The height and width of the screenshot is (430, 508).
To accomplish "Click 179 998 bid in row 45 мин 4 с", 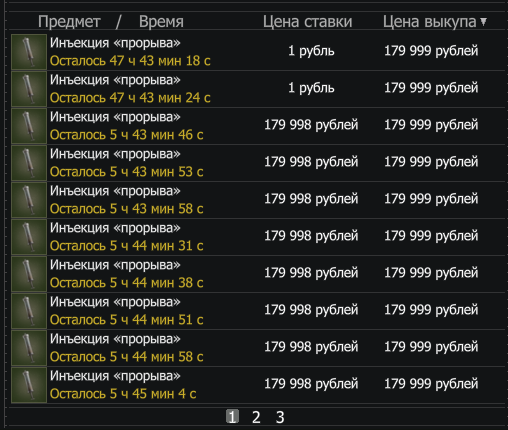I will (311, 384).
